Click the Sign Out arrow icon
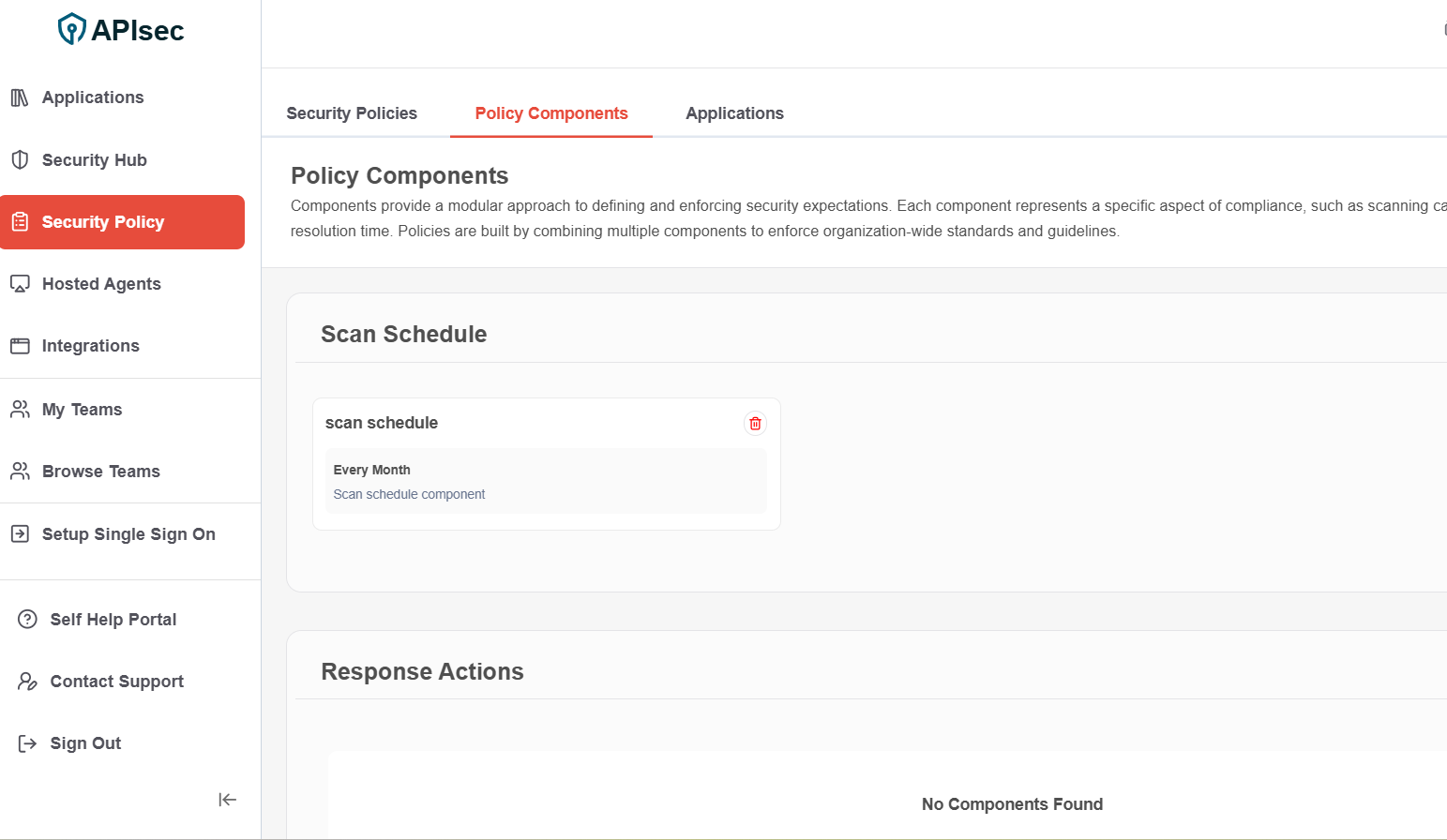The width and height of the screenshot is (1447, 840). click(x=27, y=743)
